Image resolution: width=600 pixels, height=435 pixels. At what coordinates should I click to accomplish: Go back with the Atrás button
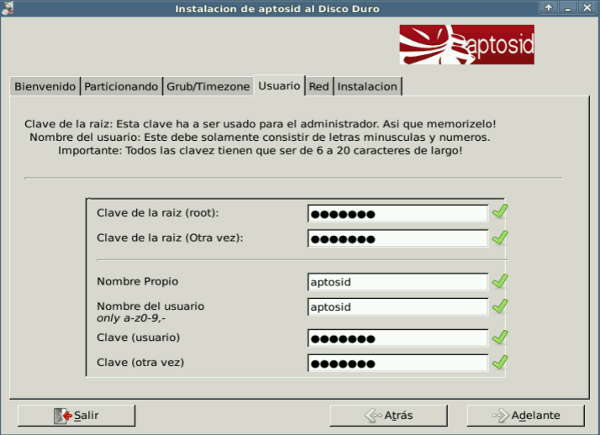(x=392, y=415)
